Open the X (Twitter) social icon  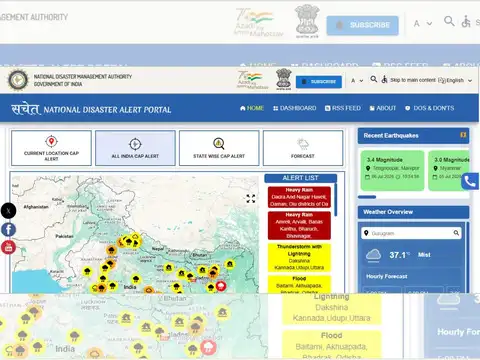pyautogui.click(x=8, y=211)
